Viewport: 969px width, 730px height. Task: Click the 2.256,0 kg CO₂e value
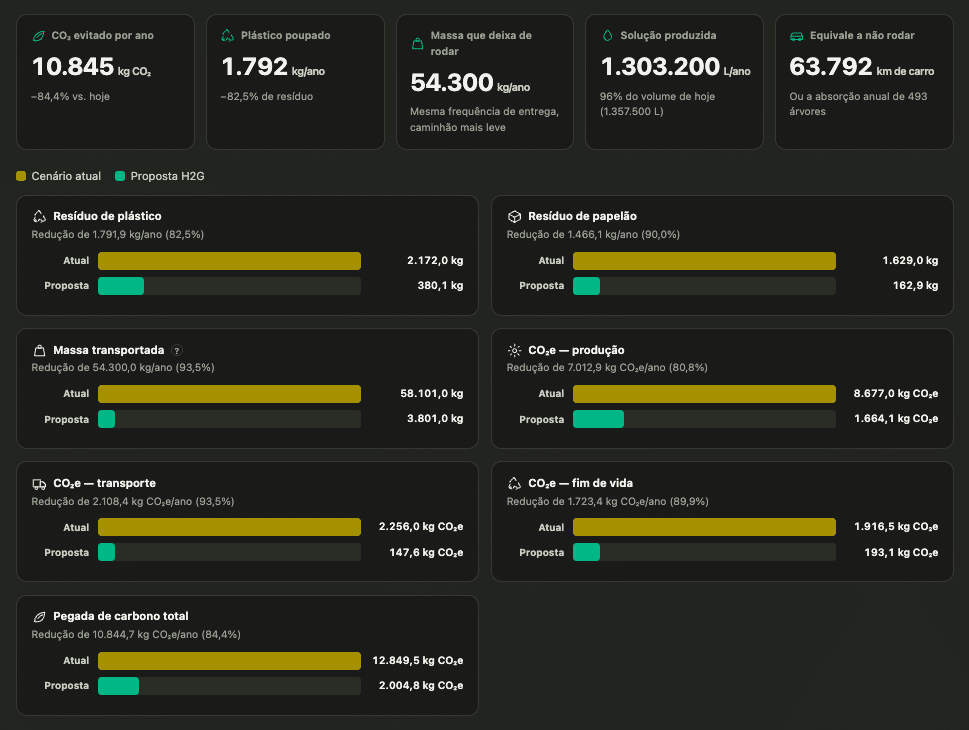click(x=421, y=527)
